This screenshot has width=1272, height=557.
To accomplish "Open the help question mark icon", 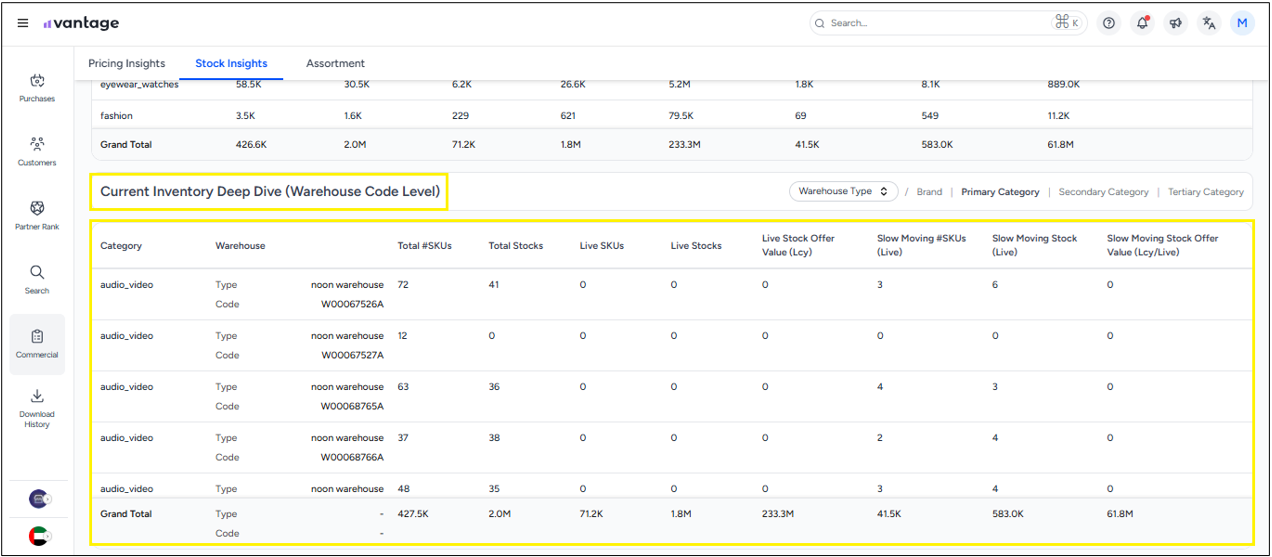I will click(1108, 23).
